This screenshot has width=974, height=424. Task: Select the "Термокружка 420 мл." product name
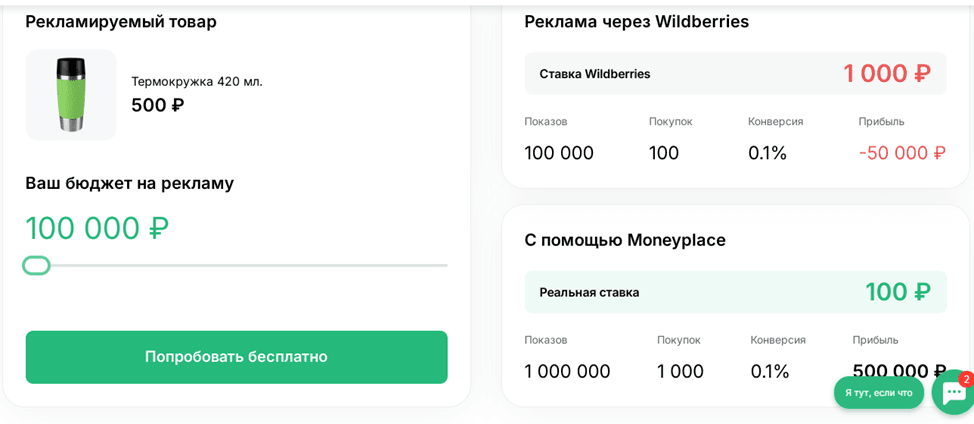[x=197, y=81]
